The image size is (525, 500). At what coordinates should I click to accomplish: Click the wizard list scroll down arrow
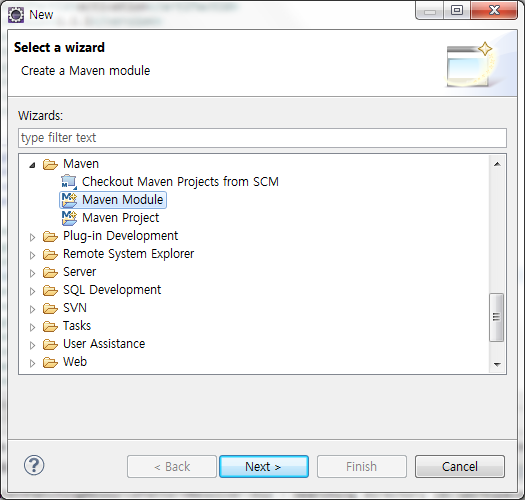497,364
